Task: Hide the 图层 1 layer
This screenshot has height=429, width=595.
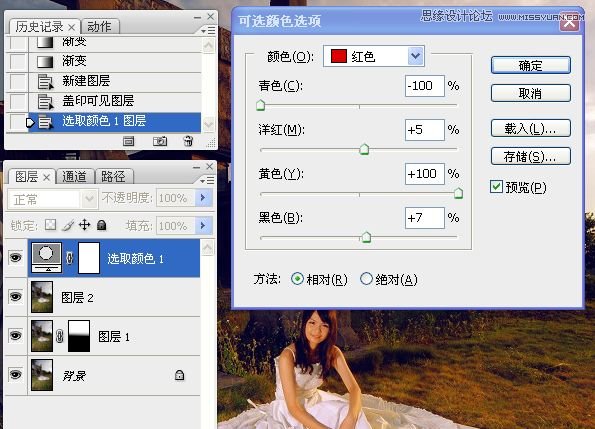Action: [16, 336]
